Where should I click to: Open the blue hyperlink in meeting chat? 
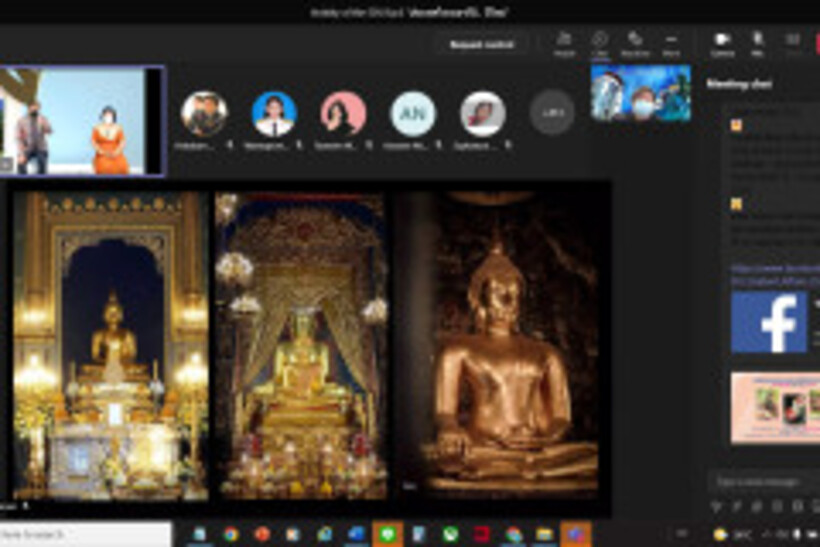775,275
